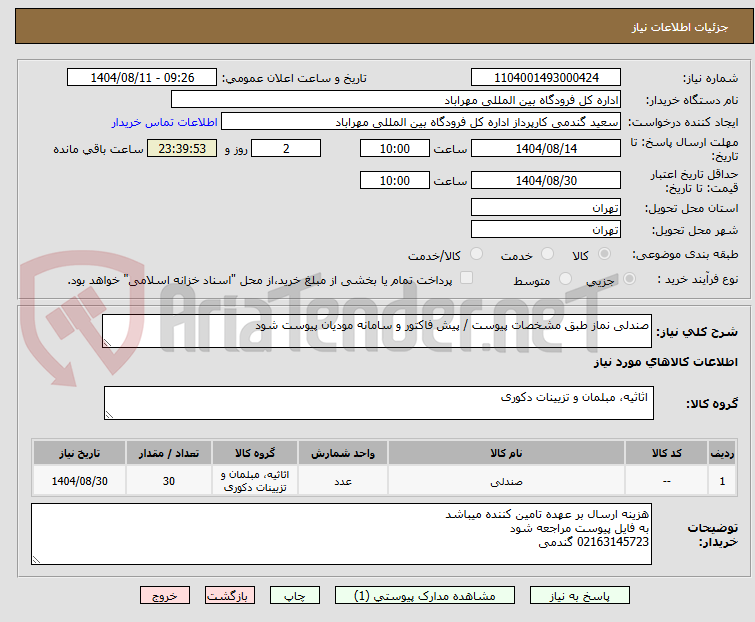Select the کالا radio button
Screen dimensions: 755x622
tap(604, 254)
